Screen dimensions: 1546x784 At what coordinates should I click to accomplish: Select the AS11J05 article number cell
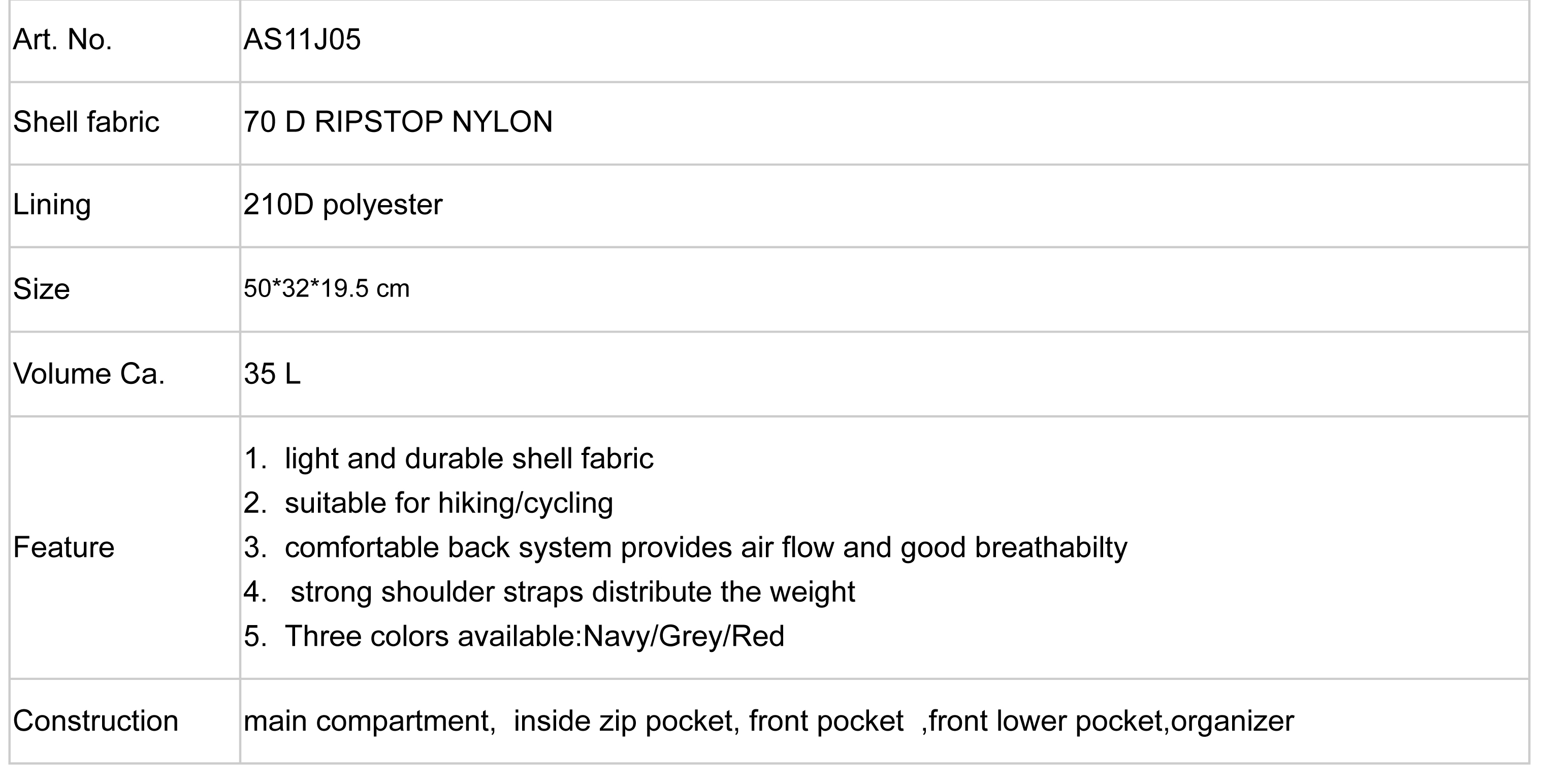coord(885,41)
